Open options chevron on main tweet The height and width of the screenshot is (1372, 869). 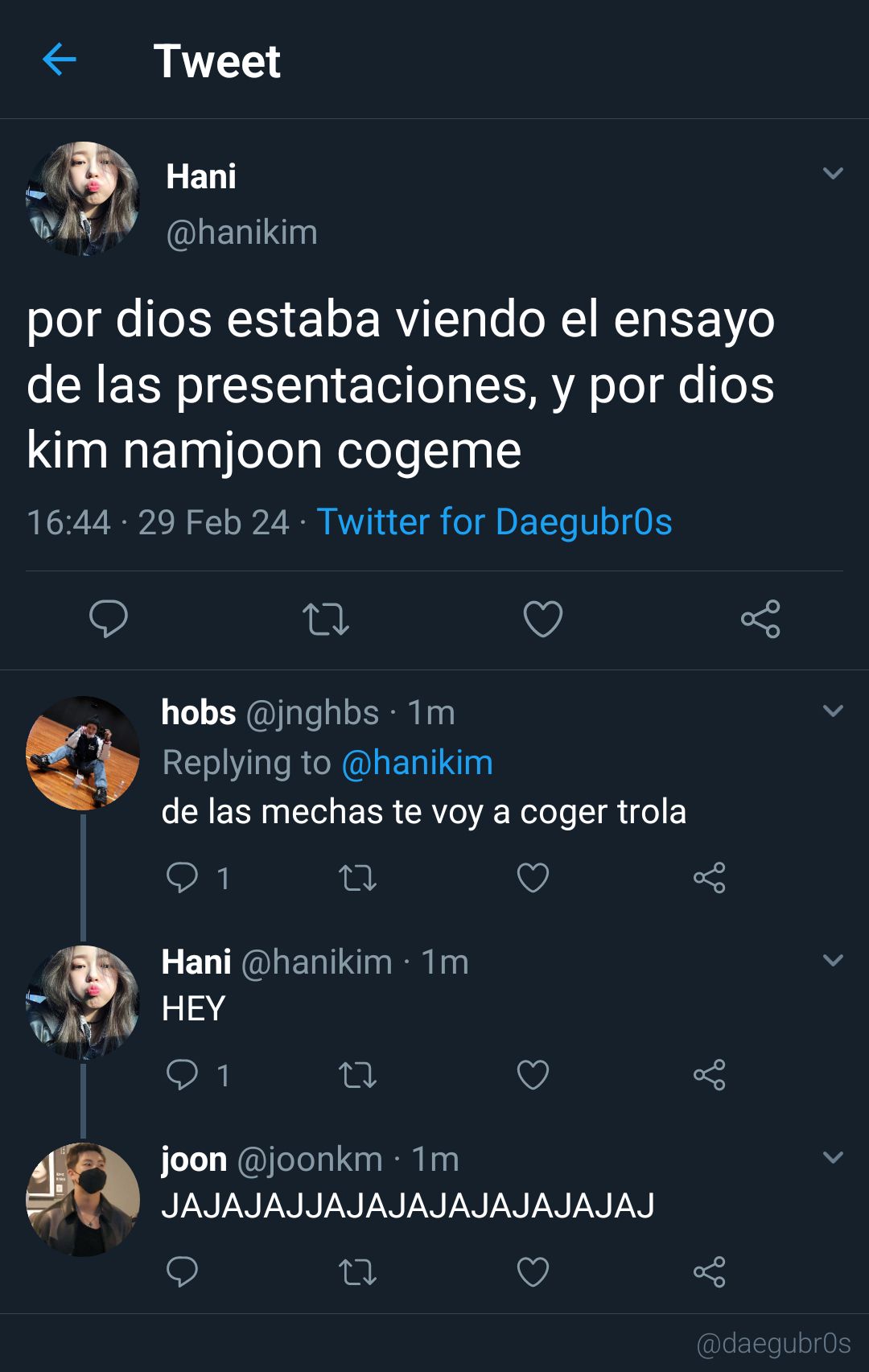tap(833, 173)
